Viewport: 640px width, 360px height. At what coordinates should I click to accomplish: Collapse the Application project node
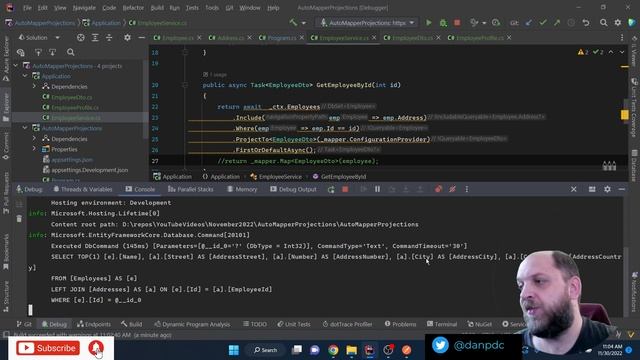pyautogui.click(x=25, y=76)
